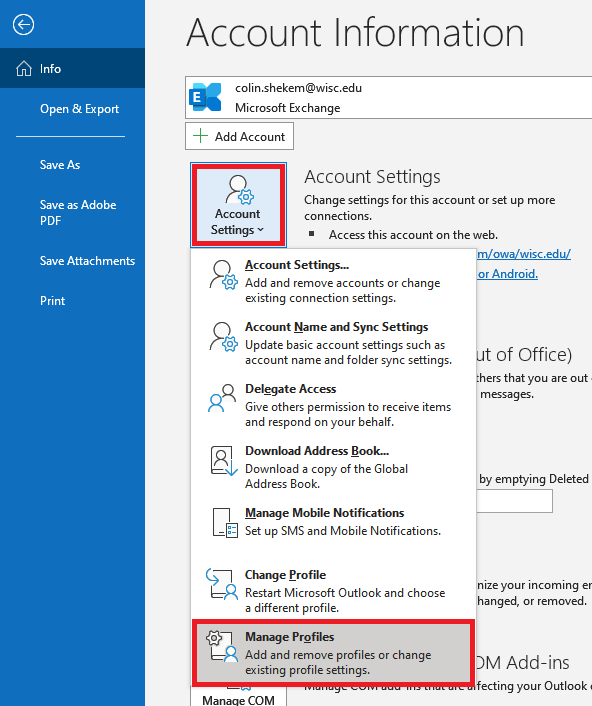The height and width of the screenshot is (706, 592).
Task: Click the Add Account button
Action: coord(239,136)
